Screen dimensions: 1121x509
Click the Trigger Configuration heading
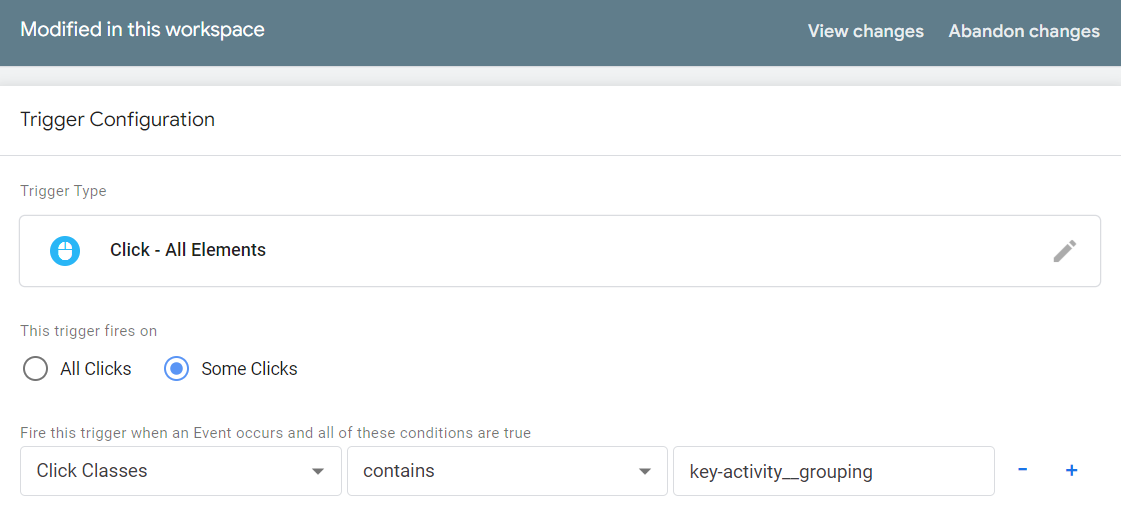click(x=117, y=120)
